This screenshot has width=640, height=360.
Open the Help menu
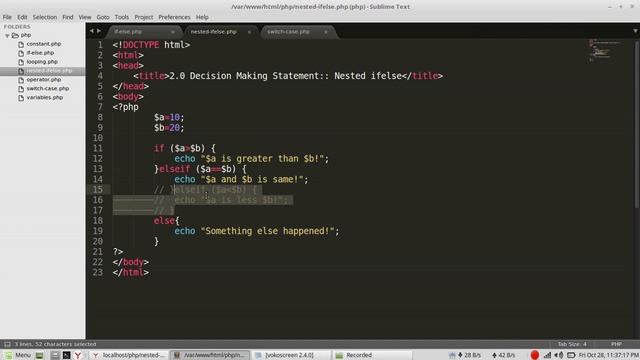[202, 17]
